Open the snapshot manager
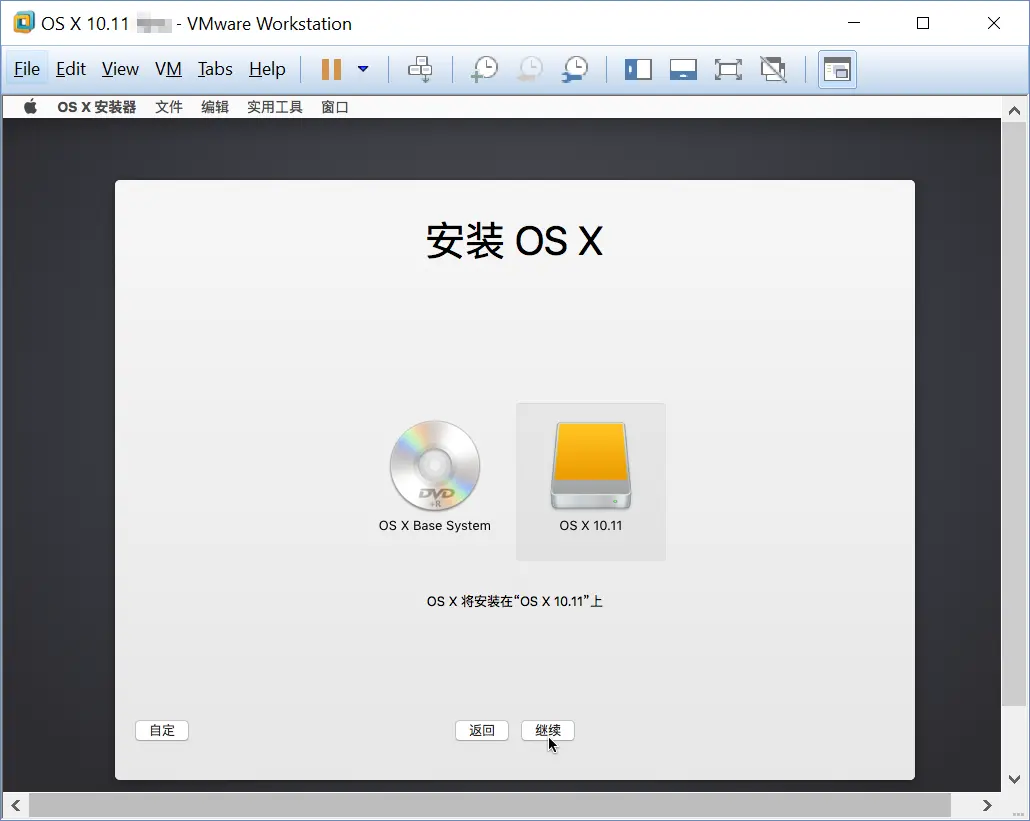 click(574, 69)
